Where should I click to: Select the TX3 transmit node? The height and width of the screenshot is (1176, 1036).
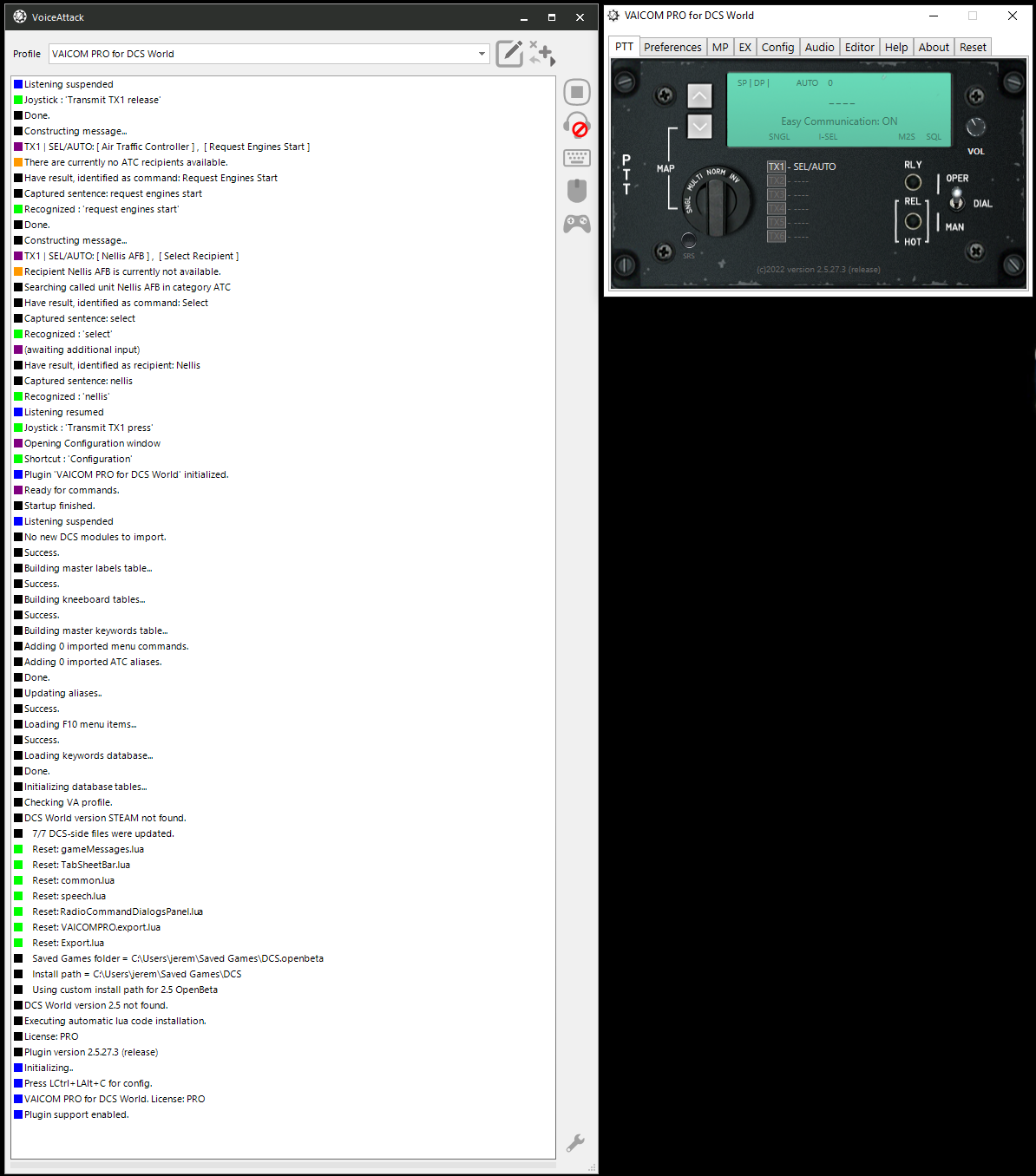[x=776, y=194]
